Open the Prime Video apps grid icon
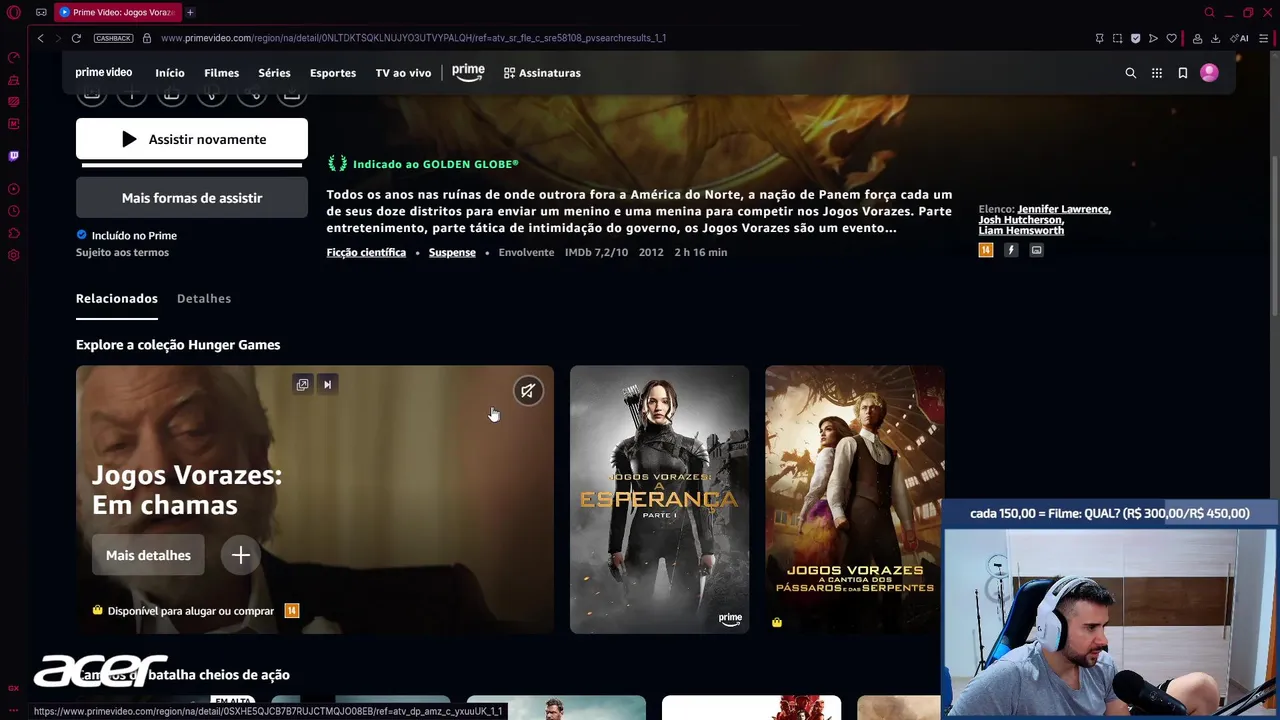The width and height of the screenshot is (1280, 720). [1157, 73]
